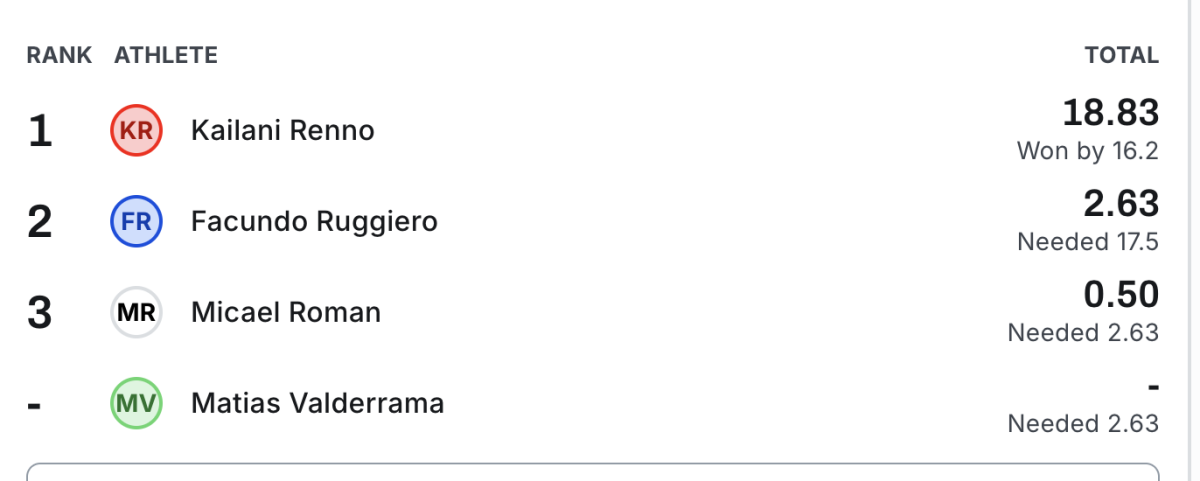This screenshot has width=1200, height=481.
Task: Click Kailani Renno's red KR avatar
Action: tap(135, 131)
